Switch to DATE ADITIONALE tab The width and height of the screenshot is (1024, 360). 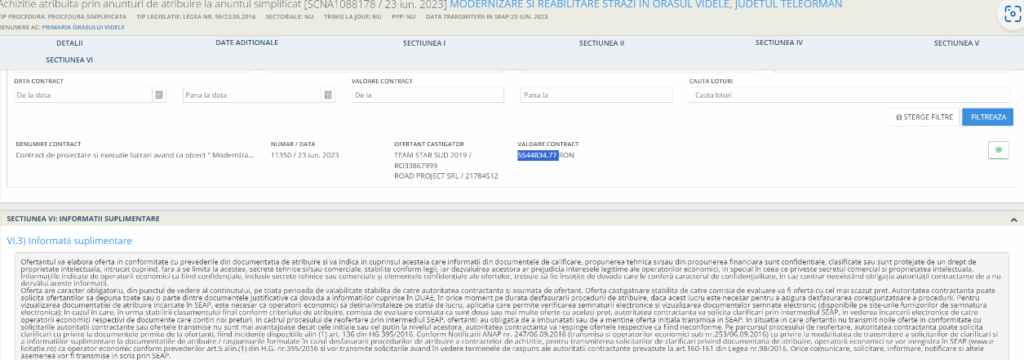(x=247, y=42)
